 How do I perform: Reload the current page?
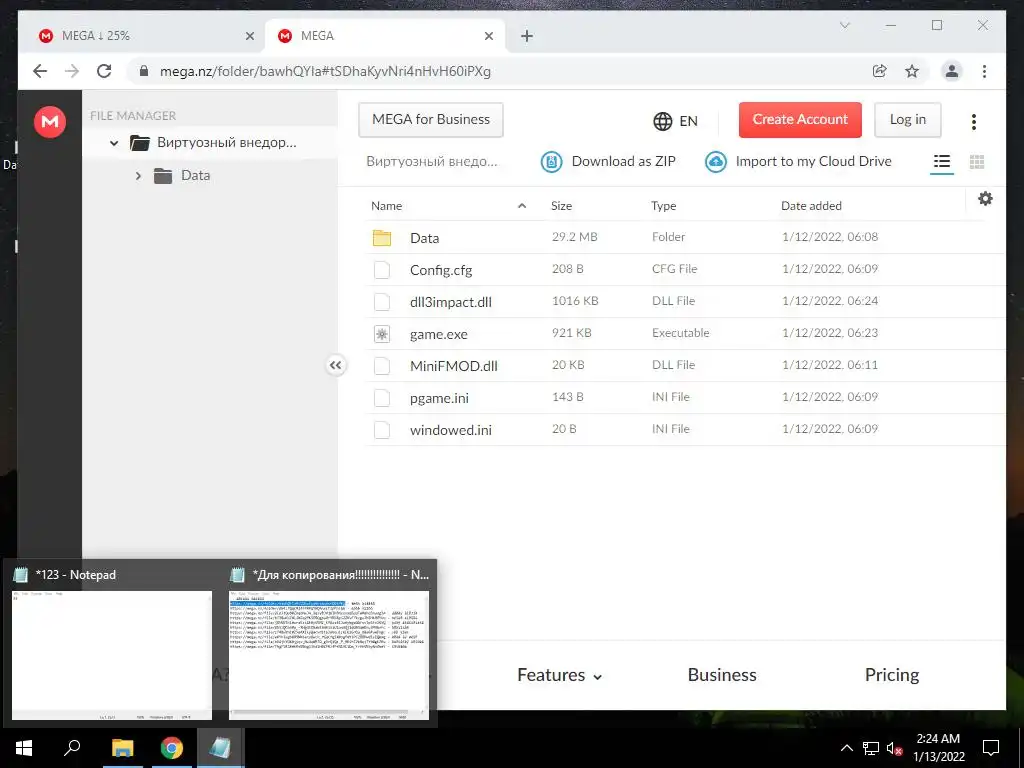(104, 71)
